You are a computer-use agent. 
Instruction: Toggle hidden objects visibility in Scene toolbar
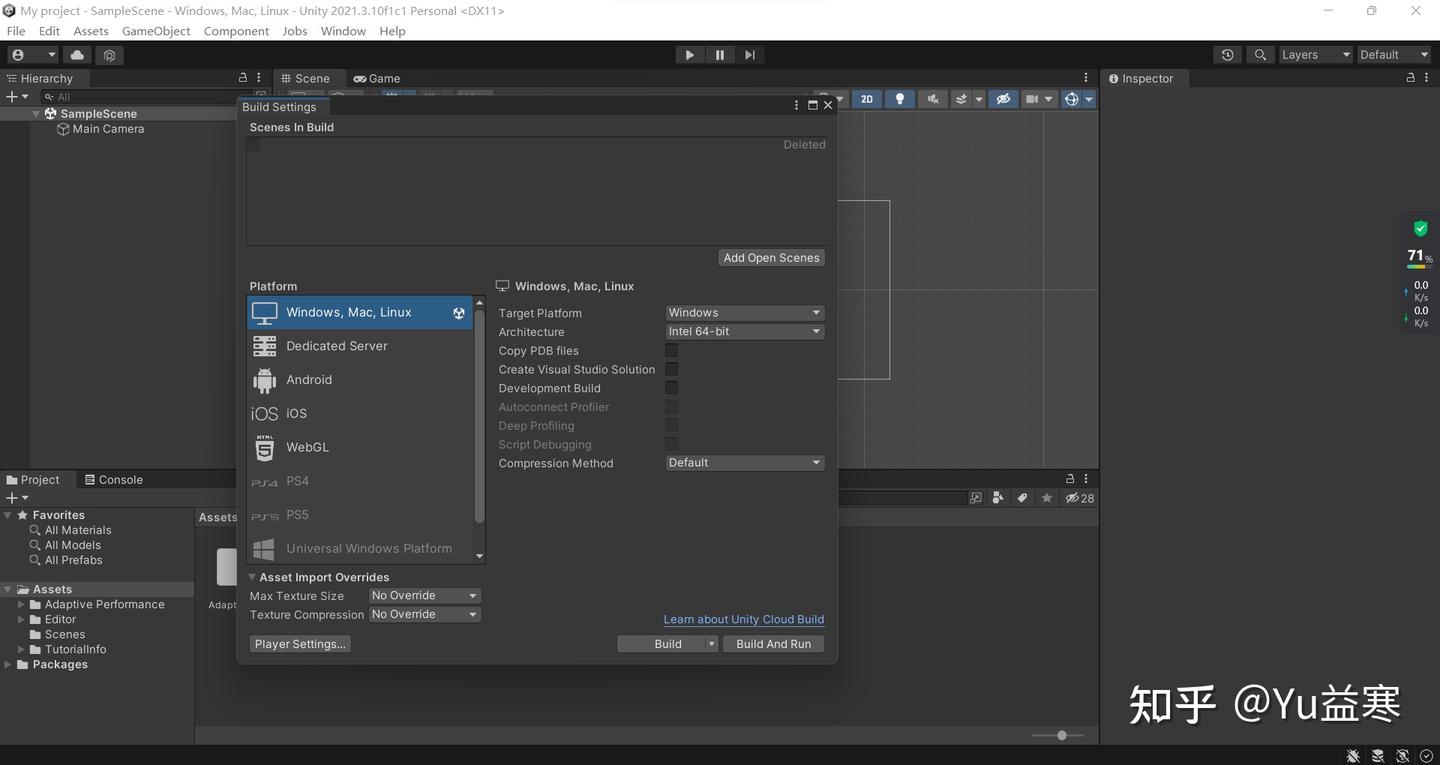(x=1002, y=98)
